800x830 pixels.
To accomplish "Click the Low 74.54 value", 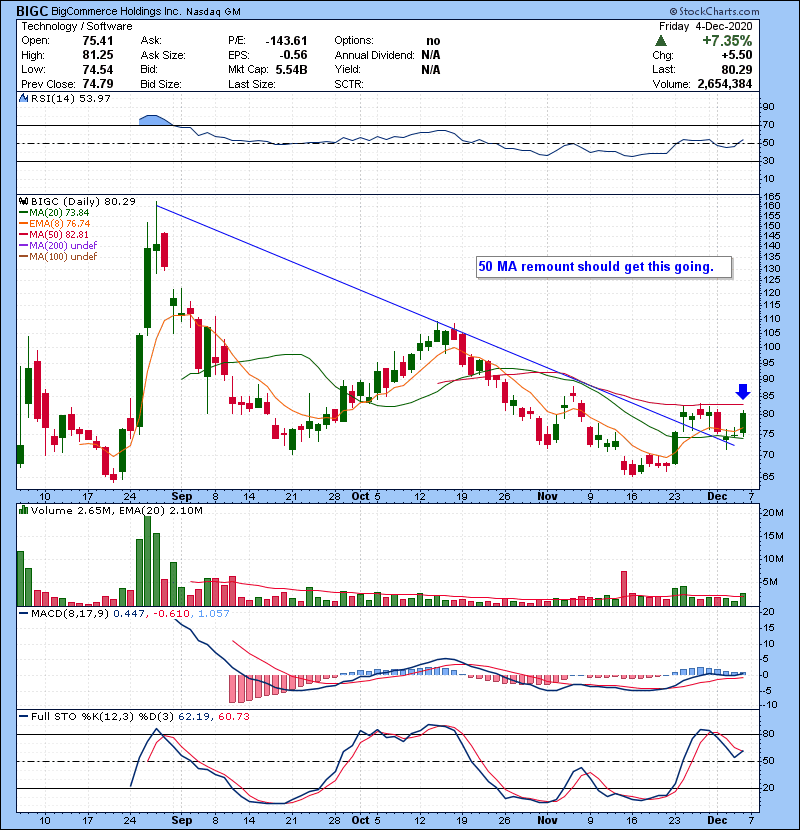I will click(97, 70).
